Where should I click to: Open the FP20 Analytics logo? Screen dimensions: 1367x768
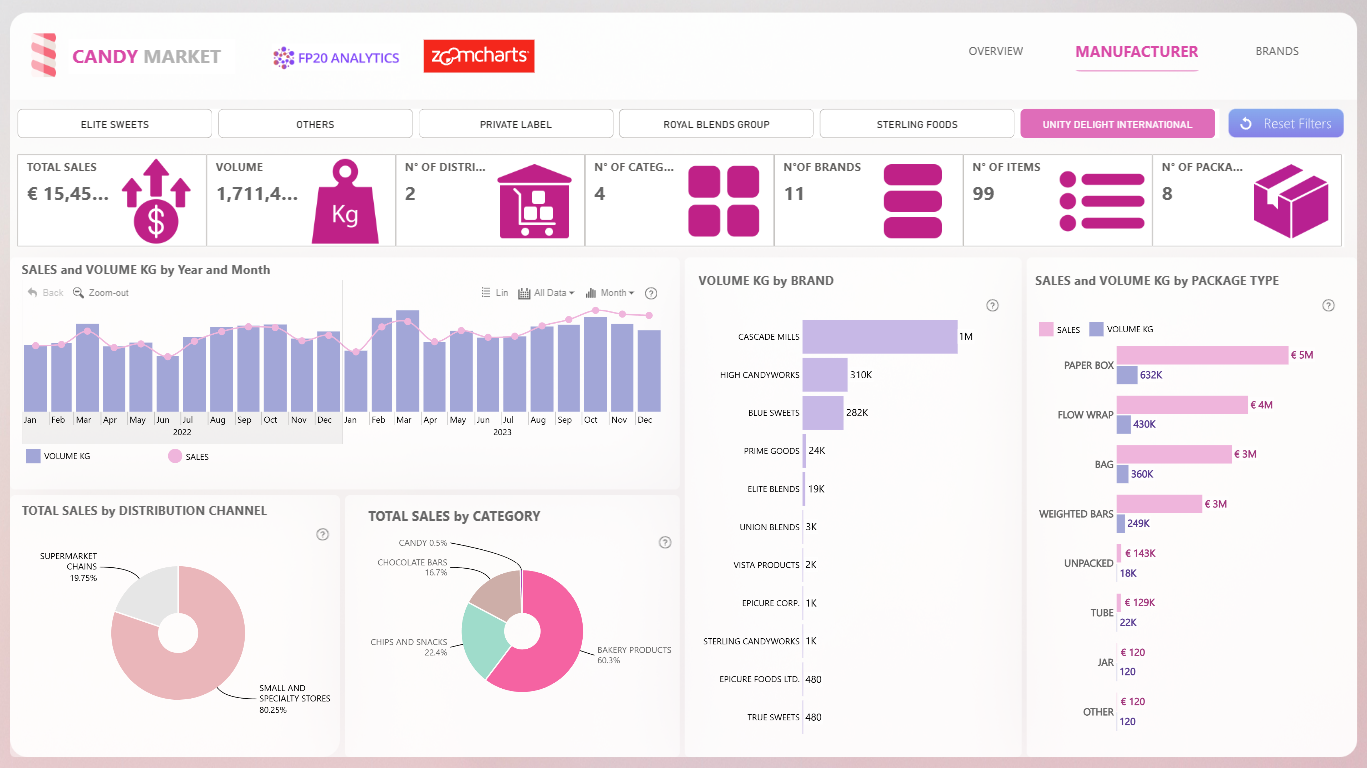[x=336, y=58]
